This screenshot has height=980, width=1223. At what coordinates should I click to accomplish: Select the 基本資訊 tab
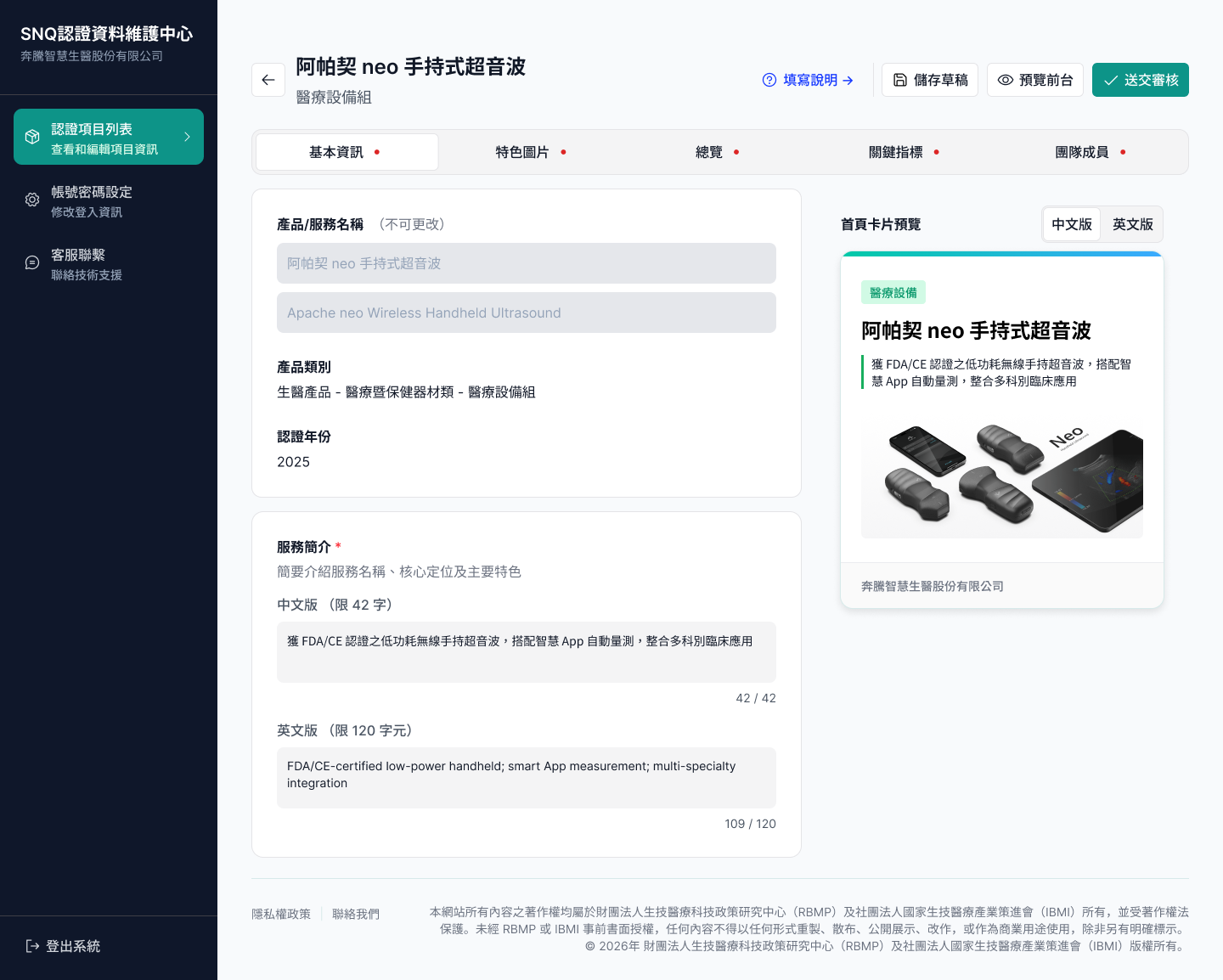click(347, 152)
